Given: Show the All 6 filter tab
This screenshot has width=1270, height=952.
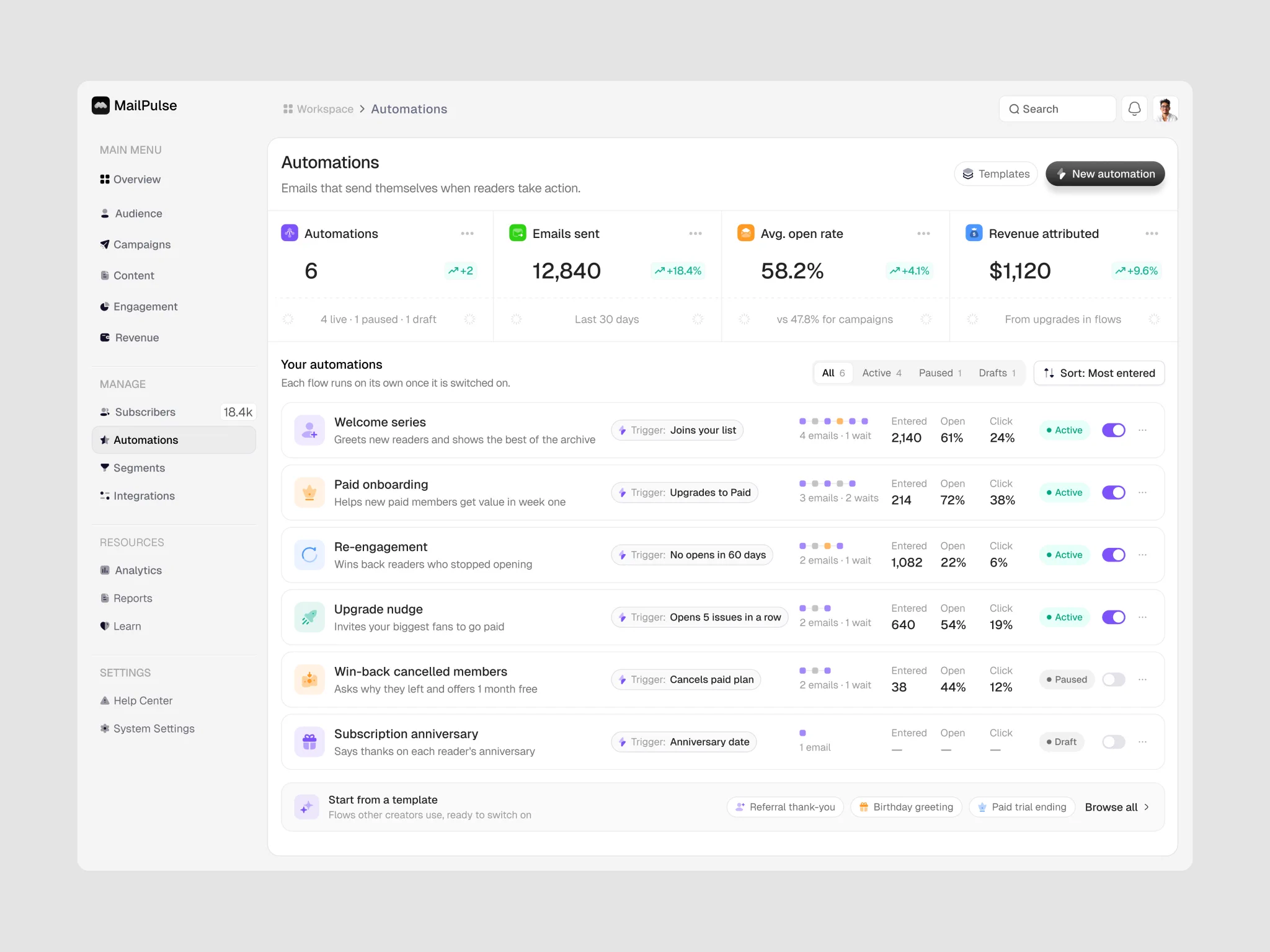Looking at the screenshot, I should [833, 373].
